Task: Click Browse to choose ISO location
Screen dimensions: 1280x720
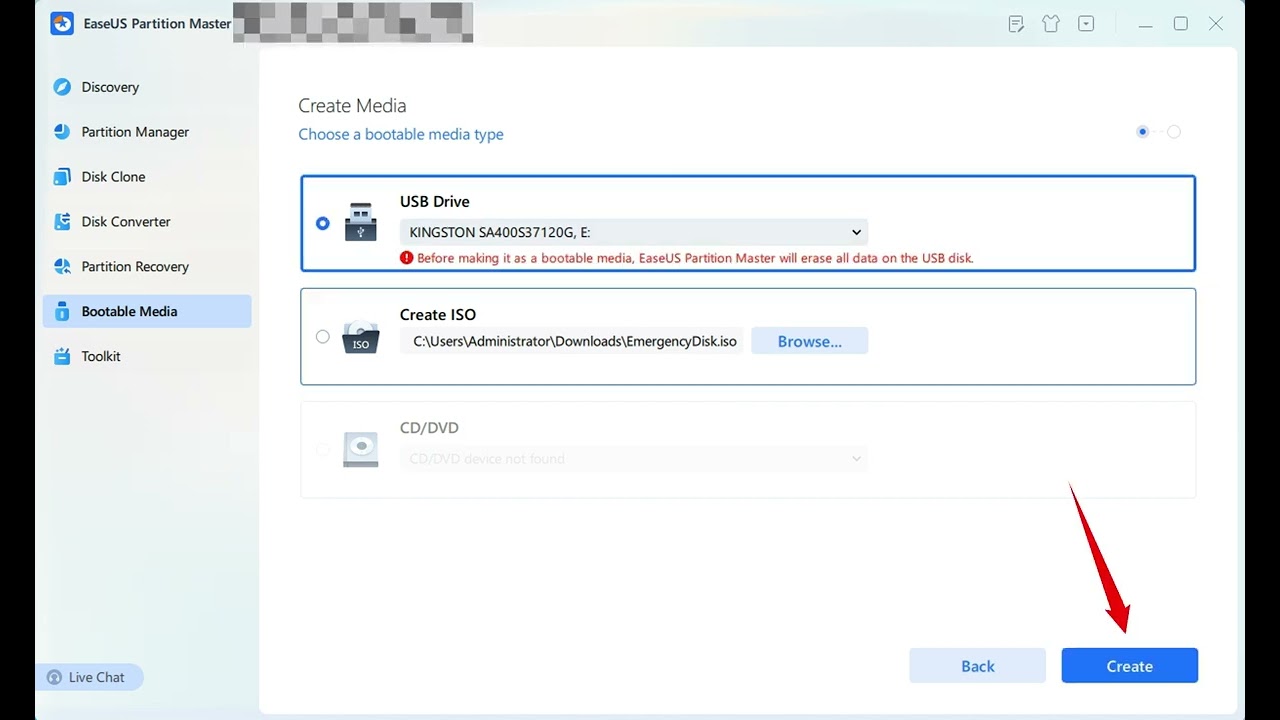Action: coord(809,341)
